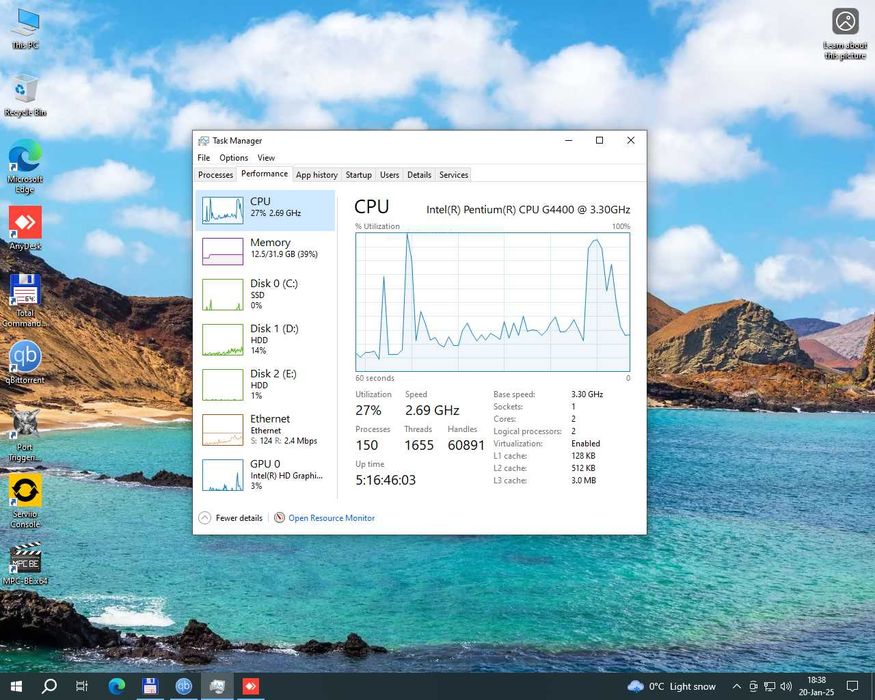Viewport: 875px width, 700px height.
Task: Switch to Edge in taskbar
Action: coord(117,686)
